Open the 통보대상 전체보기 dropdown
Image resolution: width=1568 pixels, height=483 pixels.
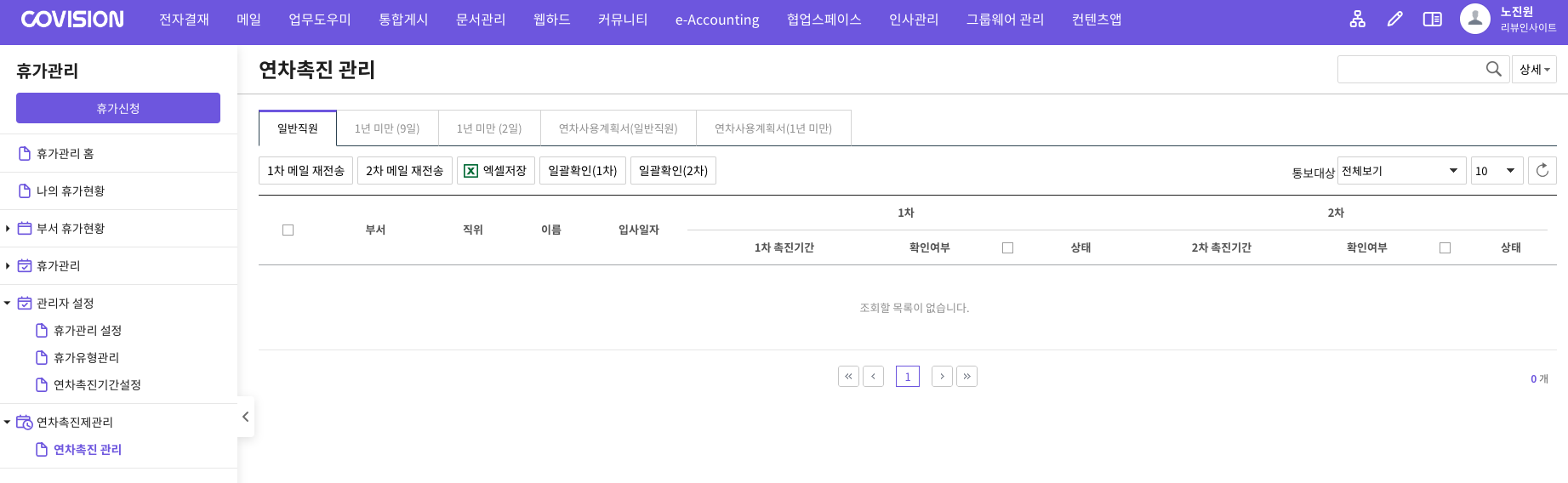point(1401,171)
